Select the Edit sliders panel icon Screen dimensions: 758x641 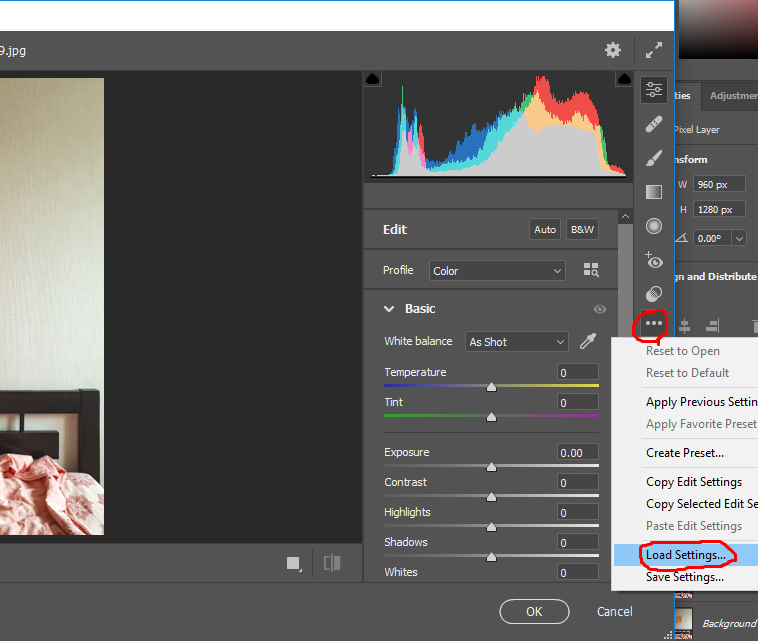pyautogui.click(x=653, y=90)
